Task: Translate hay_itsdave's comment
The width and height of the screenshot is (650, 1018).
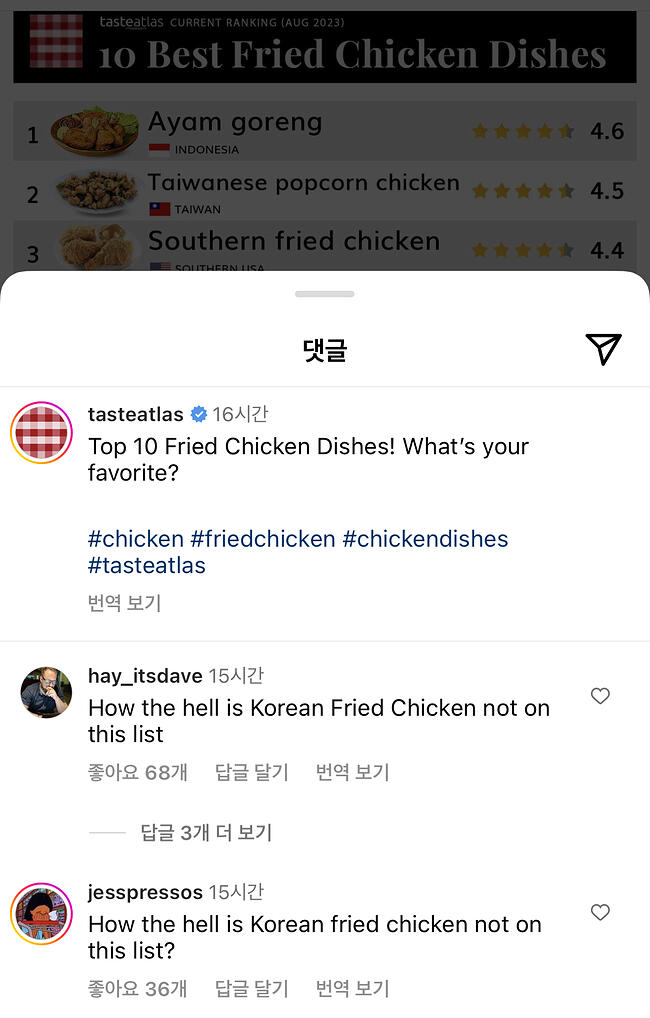Action: tap(352, 772)
